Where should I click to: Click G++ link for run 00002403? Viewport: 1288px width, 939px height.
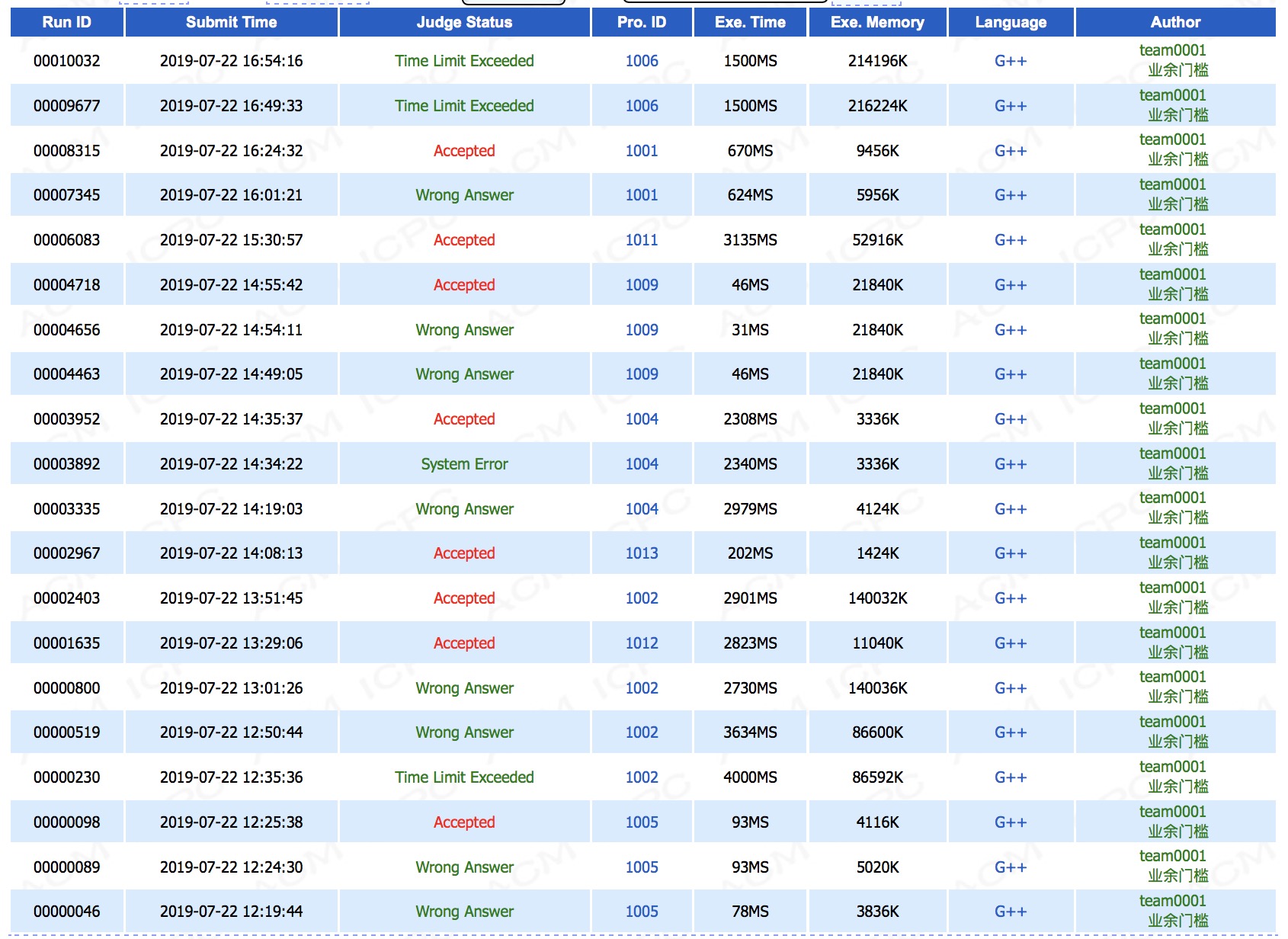click(1010, 598)
